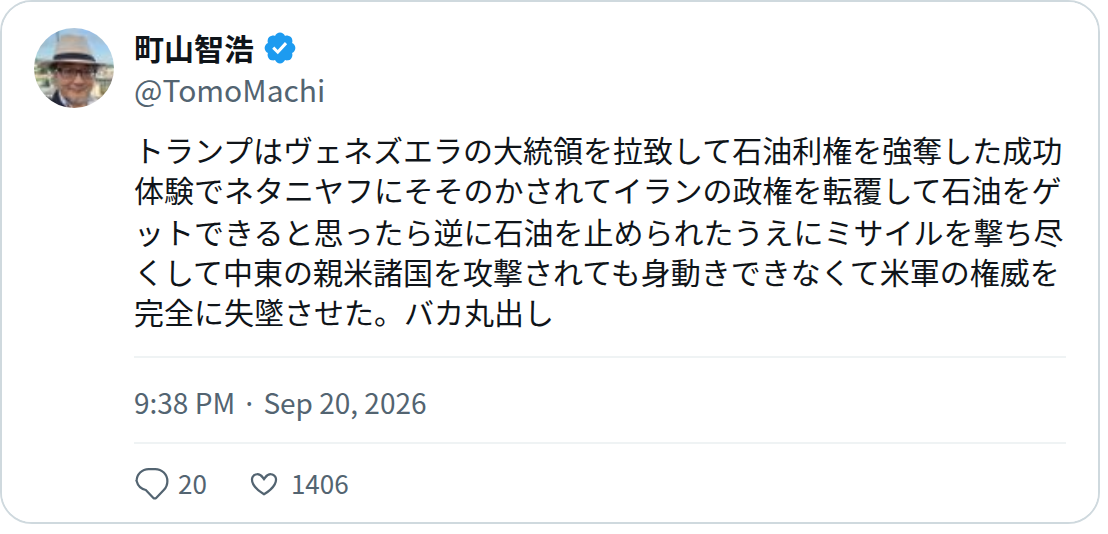The width and height of the screenshot is (1108, 534).
Task: Click the blue verified checkmark badge
Action: click(x=280, y=49)
